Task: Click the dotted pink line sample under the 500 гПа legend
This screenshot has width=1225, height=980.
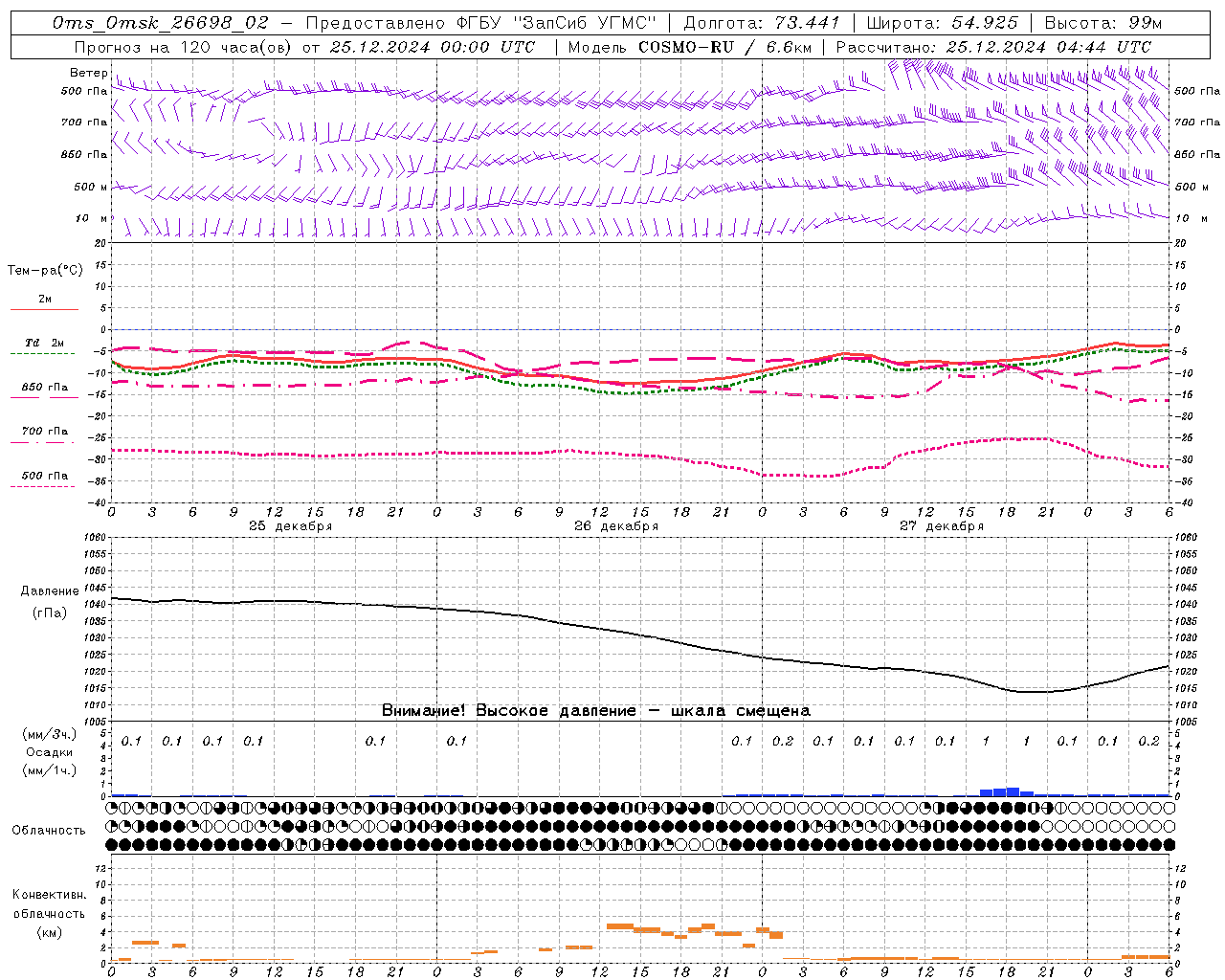Action: (x=43, y=486)
